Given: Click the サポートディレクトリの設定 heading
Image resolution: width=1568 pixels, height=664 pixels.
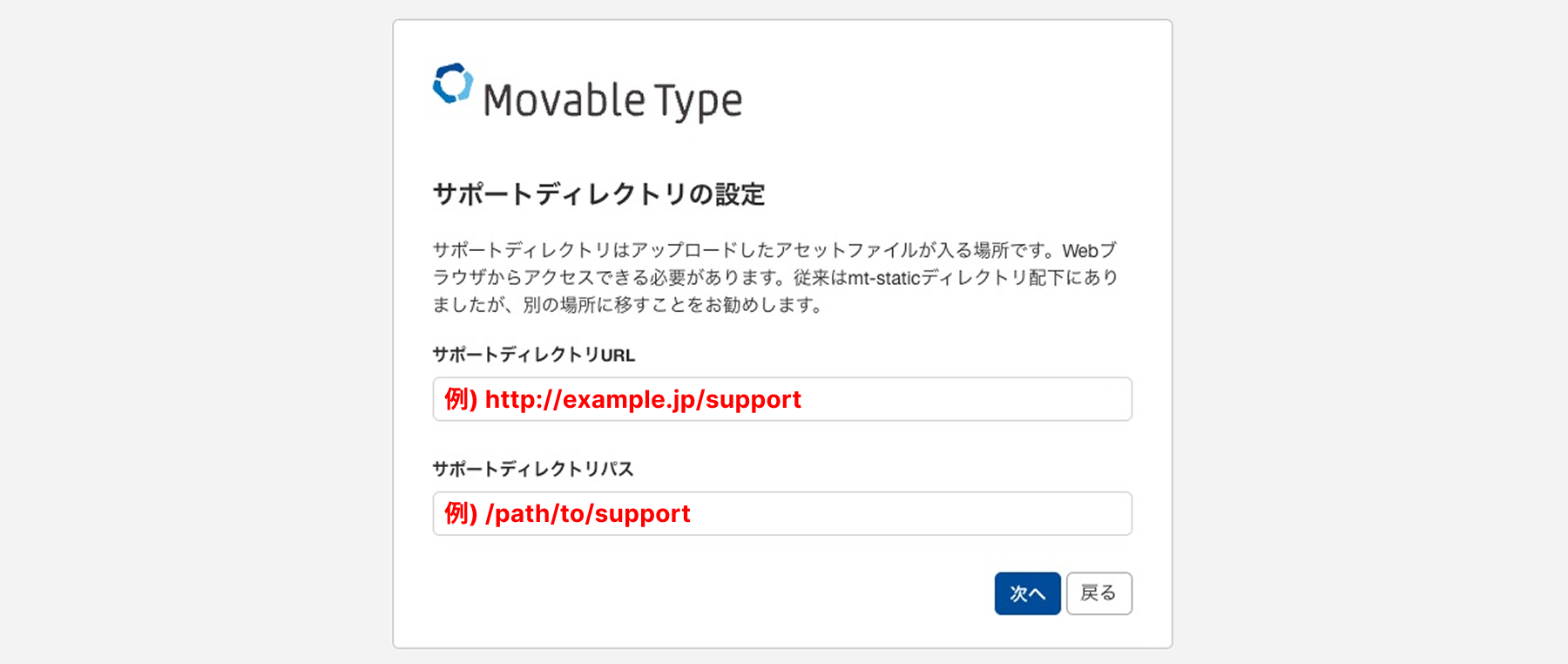Looking at the screenshot, I should (598, 194).
